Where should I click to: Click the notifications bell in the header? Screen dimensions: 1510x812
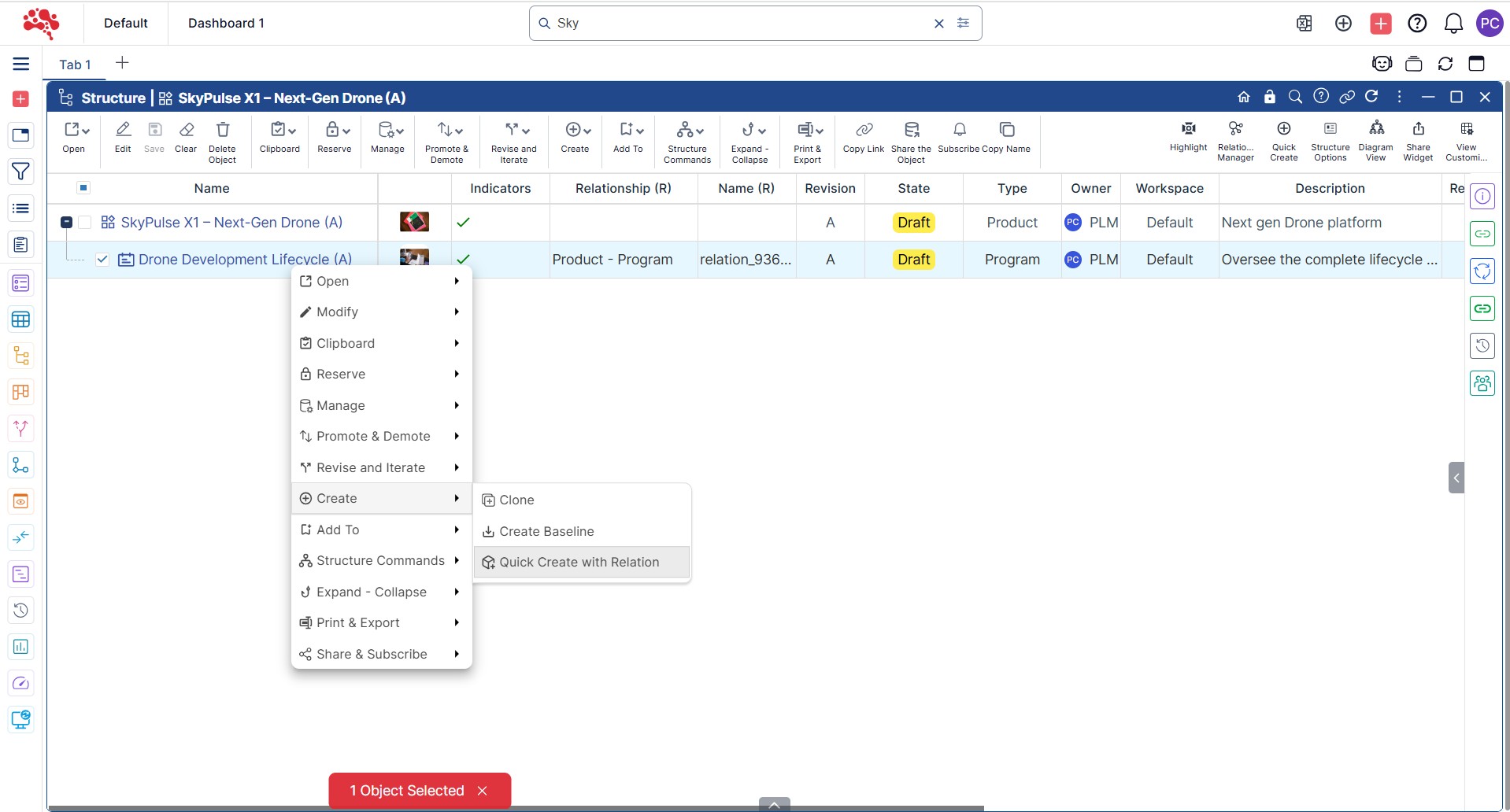(1453, 24)
